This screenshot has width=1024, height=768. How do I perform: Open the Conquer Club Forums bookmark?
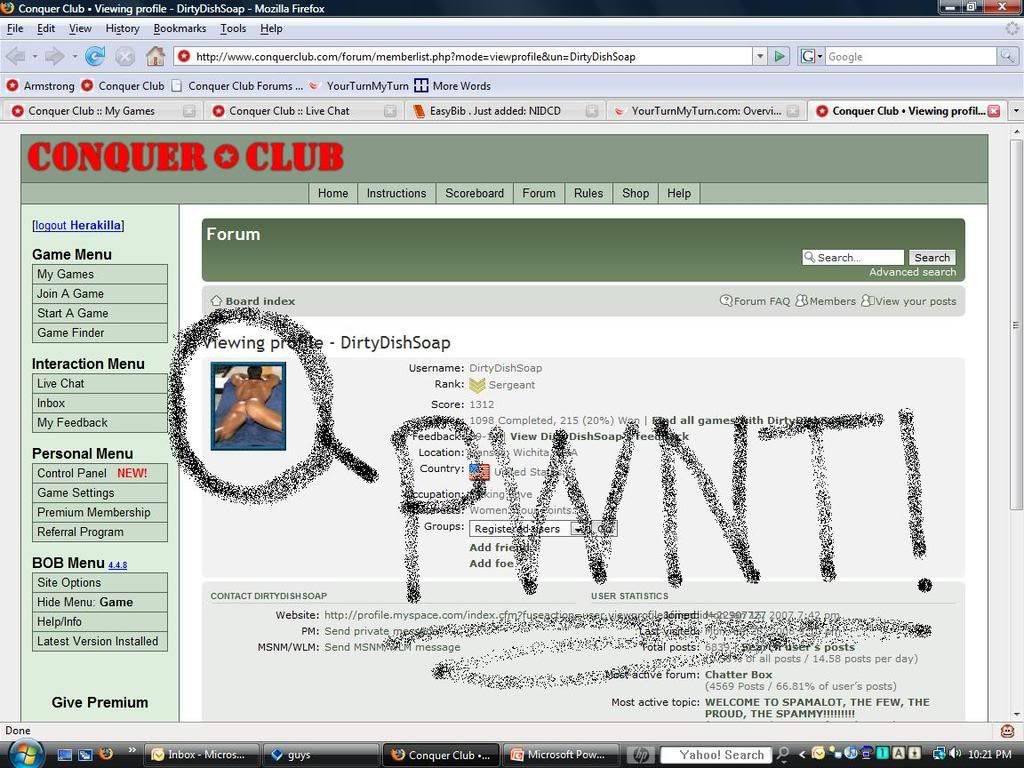[237, 86]
